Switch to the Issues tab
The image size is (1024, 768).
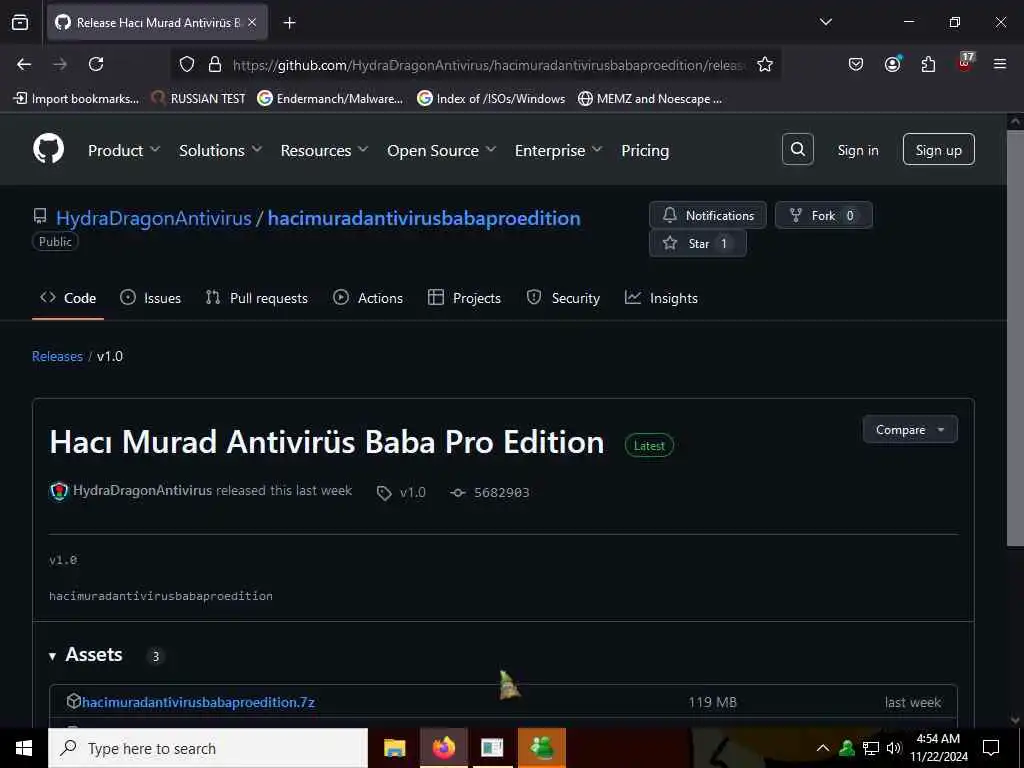pos(150,298)
